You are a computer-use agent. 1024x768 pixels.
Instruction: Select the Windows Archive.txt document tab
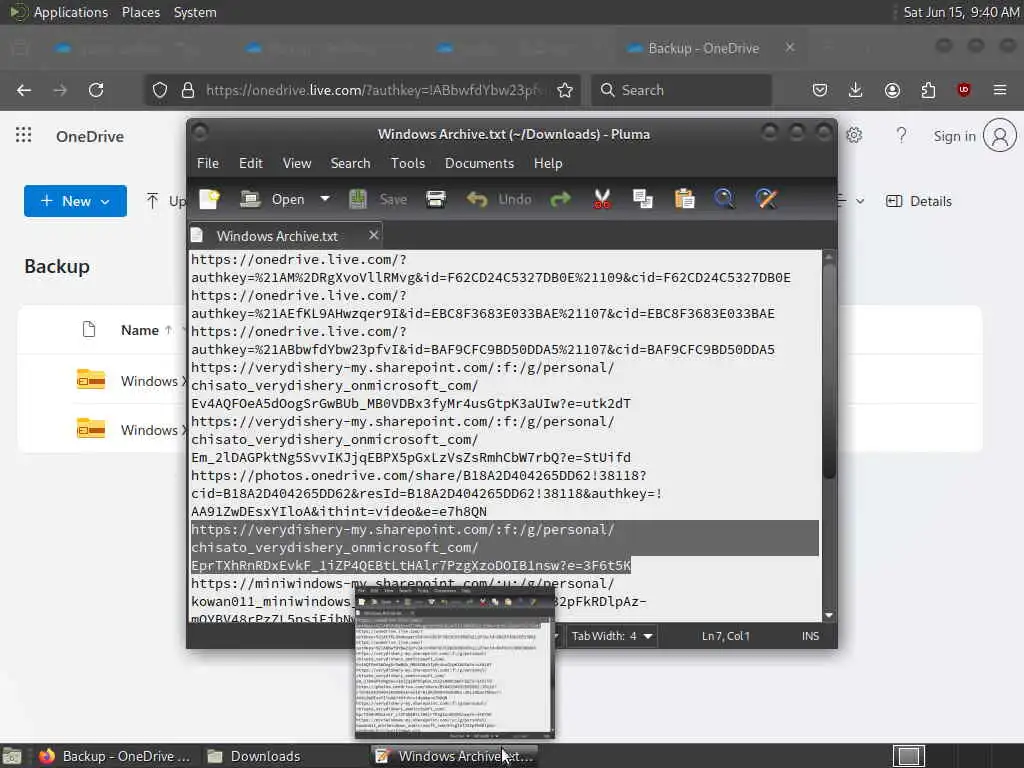tap(277, 236)
